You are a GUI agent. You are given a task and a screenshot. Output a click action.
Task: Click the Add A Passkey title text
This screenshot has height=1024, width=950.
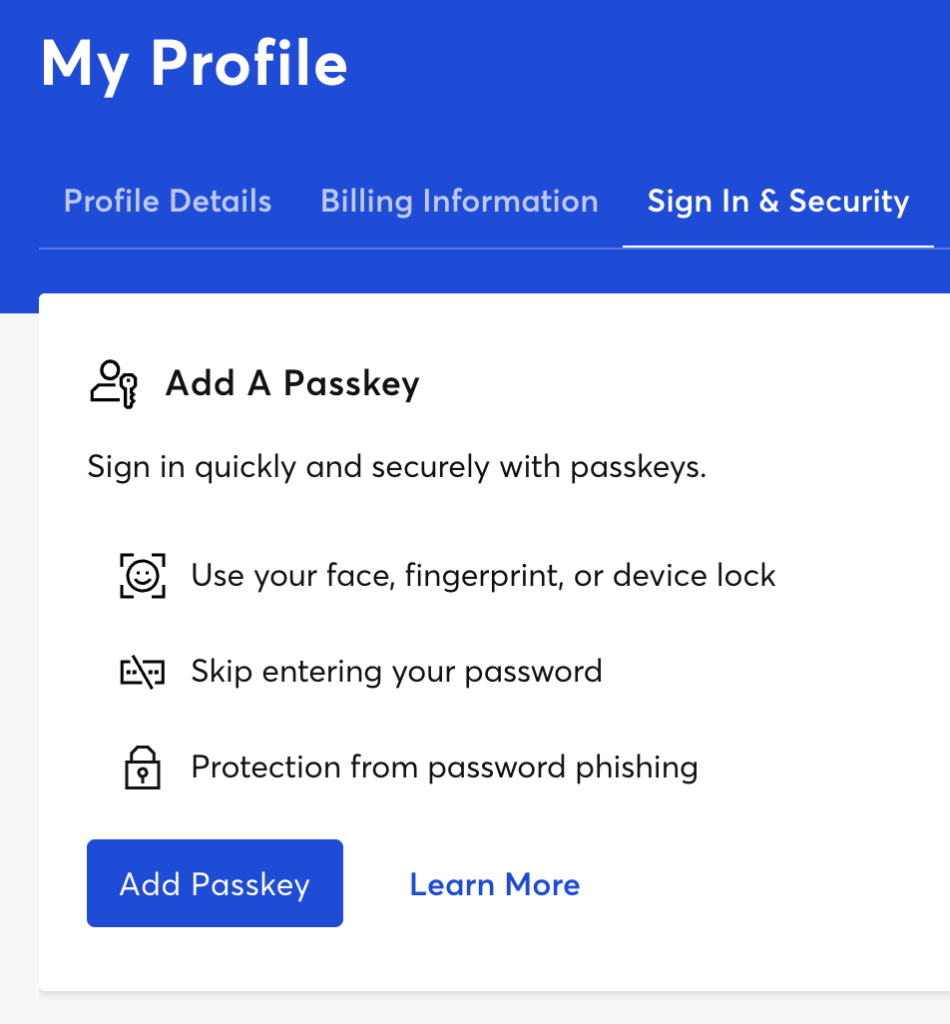[x=291, y=383]
